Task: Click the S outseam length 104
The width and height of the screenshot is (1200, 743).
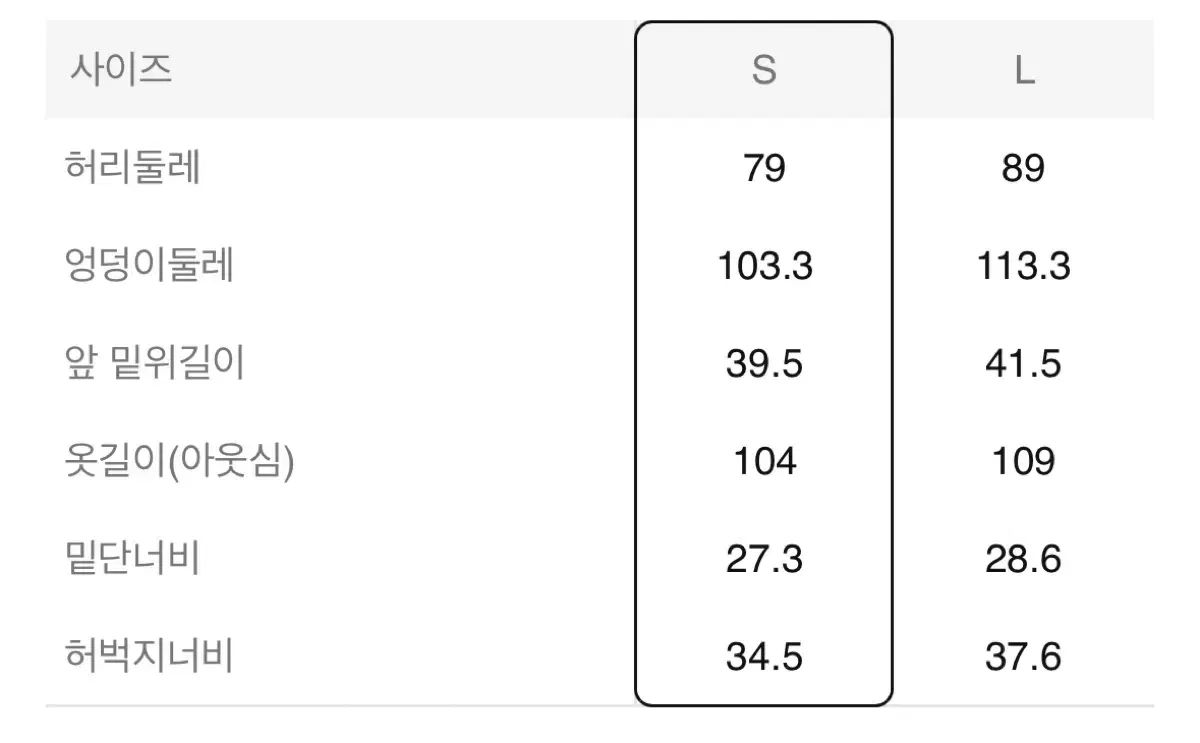Action: [764, 462]
